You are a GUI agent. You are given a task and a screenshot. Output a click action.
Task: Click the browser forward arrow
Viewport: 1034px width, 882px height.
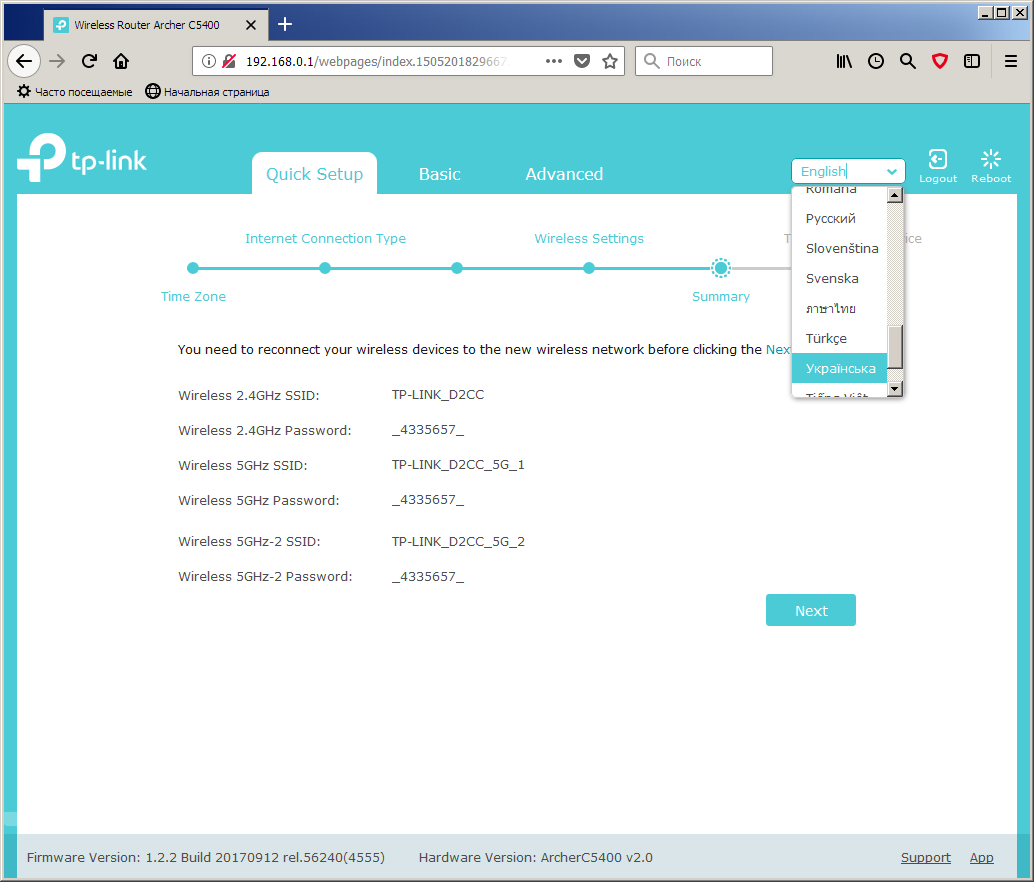pyautogui.click(x=57, y=61)
